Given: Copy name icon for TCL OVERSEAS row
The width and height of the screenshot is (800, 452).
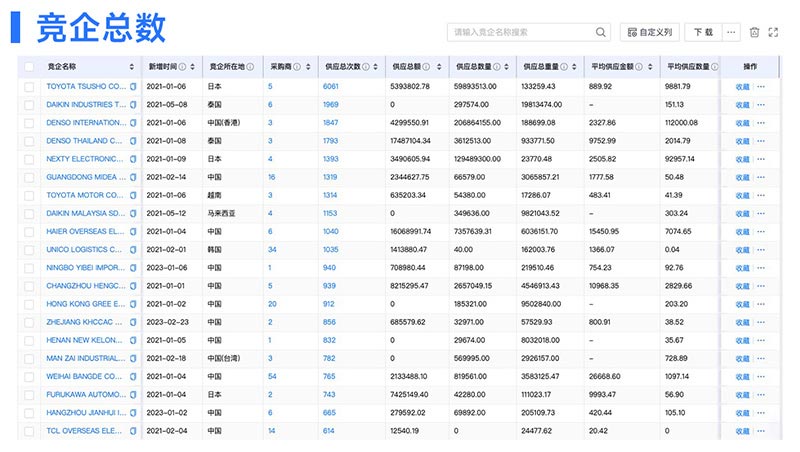Looking at the screenshot, I should (x=133, y=431).
